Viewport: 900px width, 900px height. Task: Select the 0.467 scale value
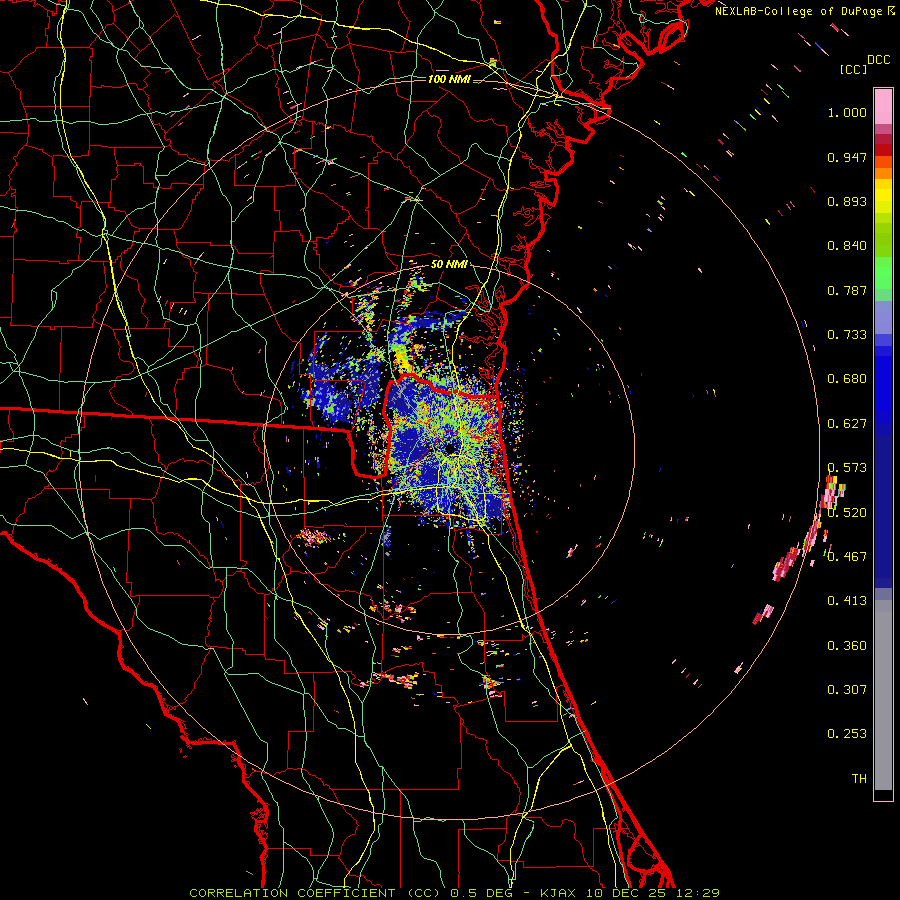(847, 557)
